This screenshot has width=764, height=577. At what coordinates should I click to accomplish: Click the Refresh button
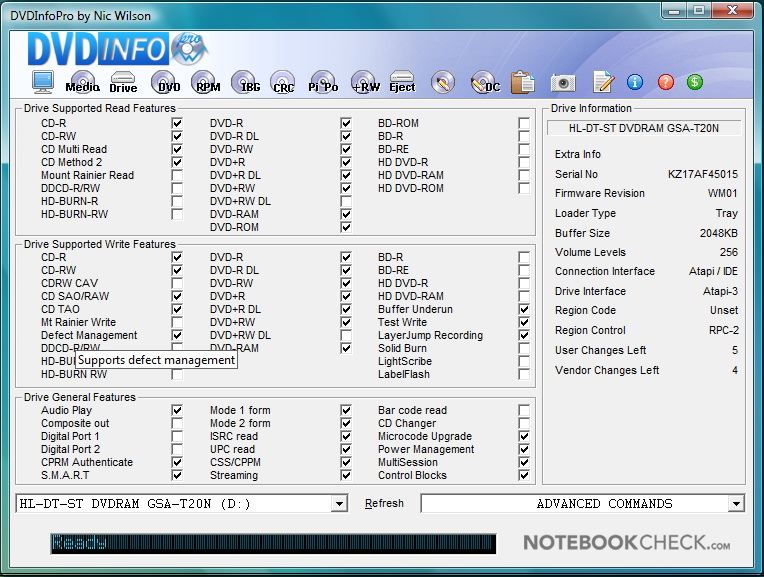(x=384, y=503)
